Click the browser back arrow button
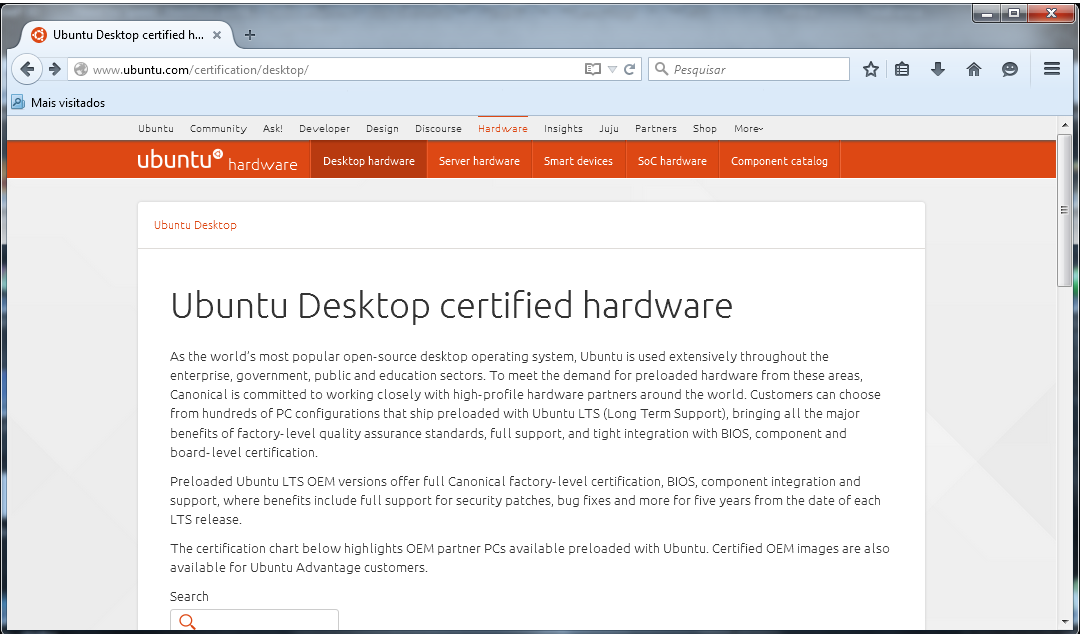1080x634 pixels. [x=27, y=69]
